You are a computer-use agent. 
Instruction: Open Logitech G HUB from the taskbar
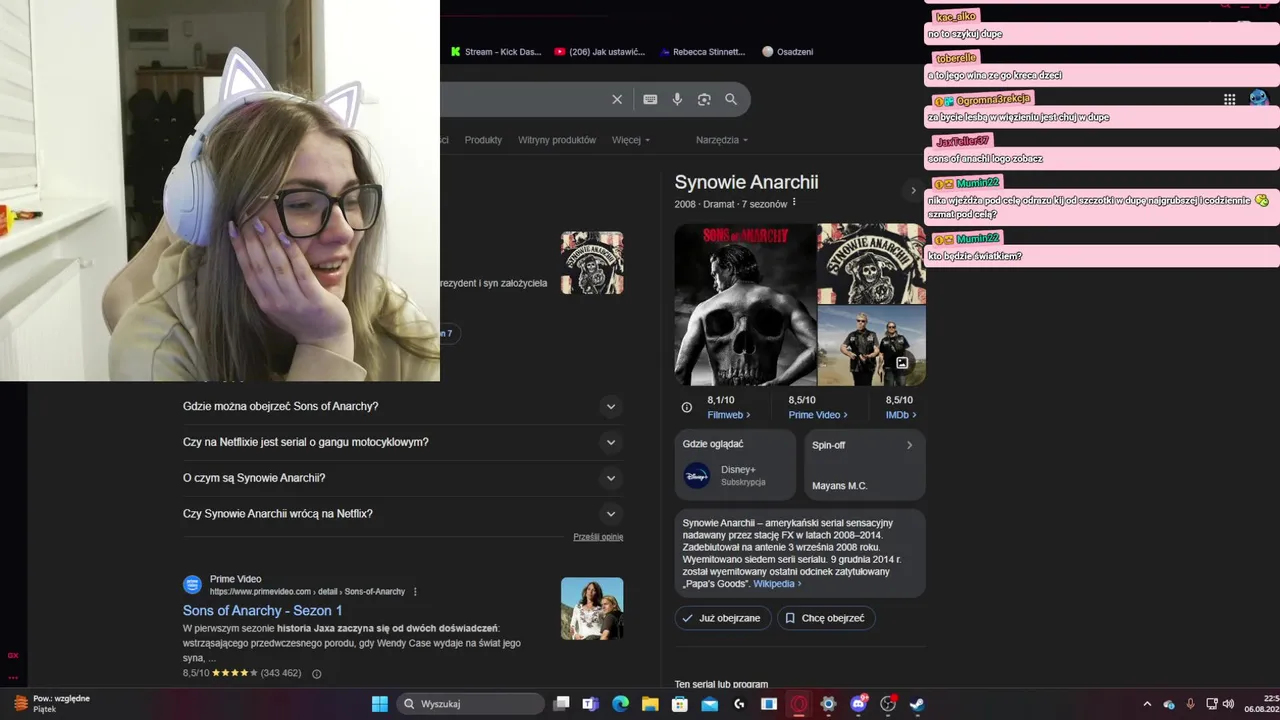pos(739,704)
